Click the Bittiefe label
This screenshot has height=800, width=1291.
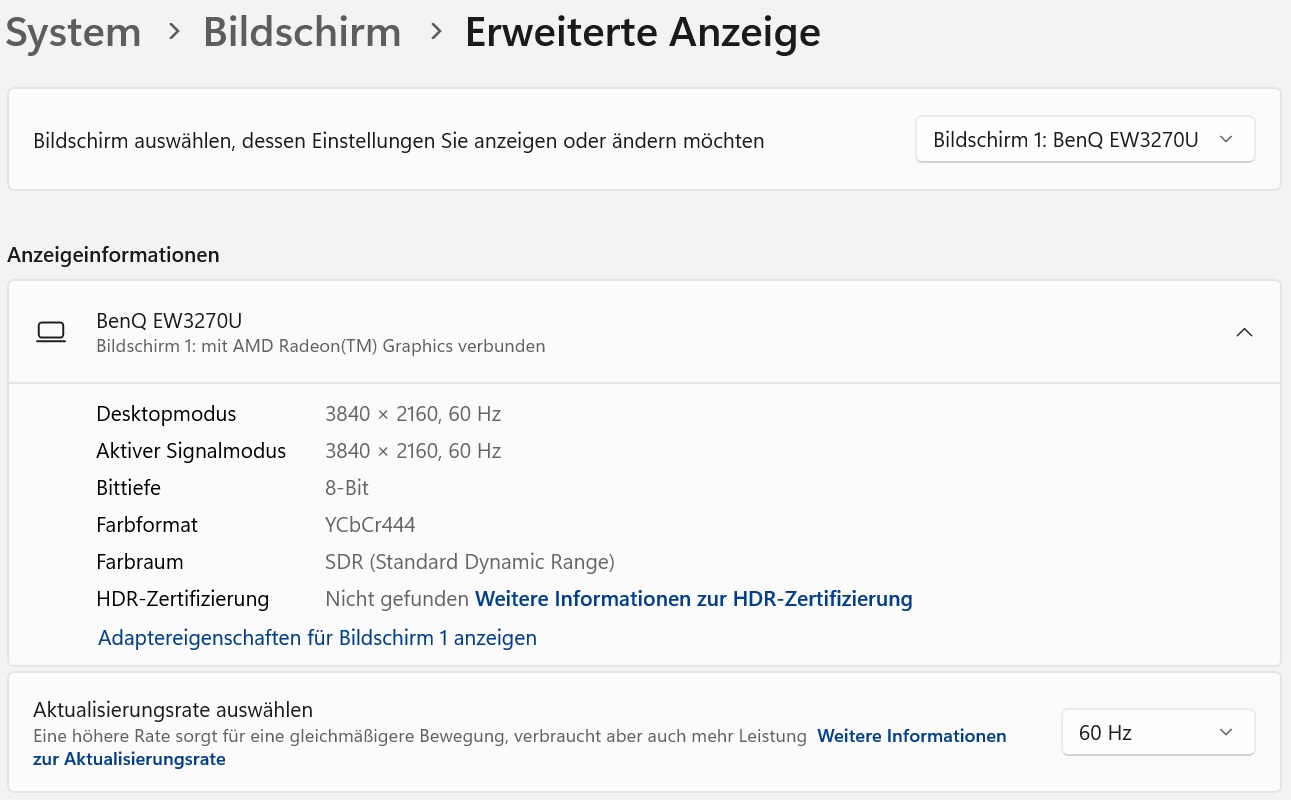point(128,488)
